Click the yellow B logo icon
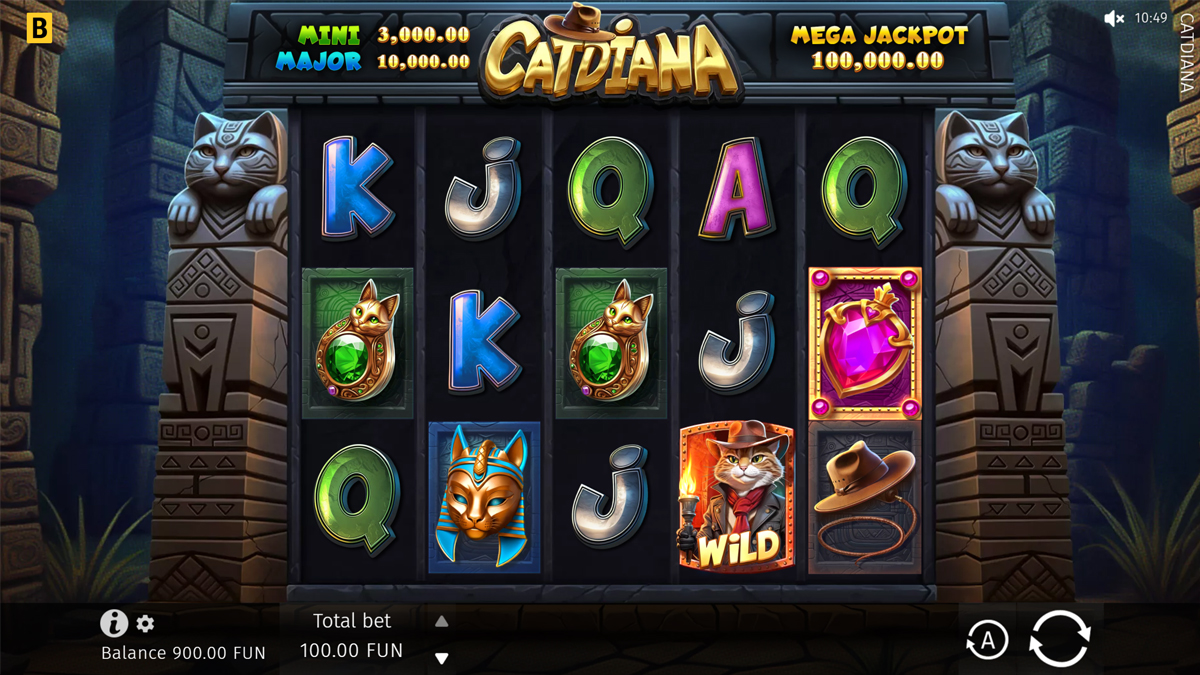 (39, 27)
